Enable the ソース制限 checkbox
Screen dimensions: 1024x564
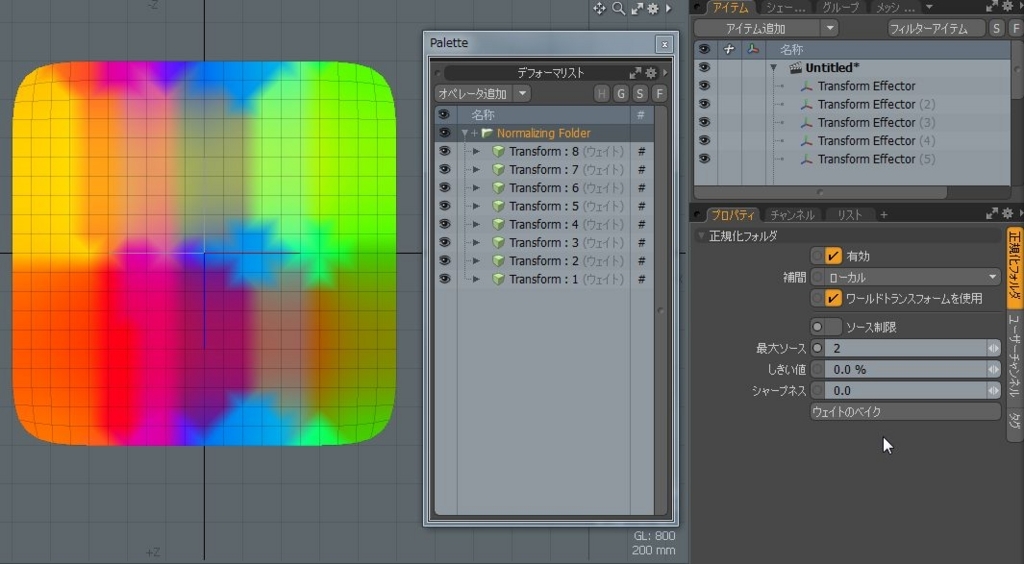coord(833,327)
